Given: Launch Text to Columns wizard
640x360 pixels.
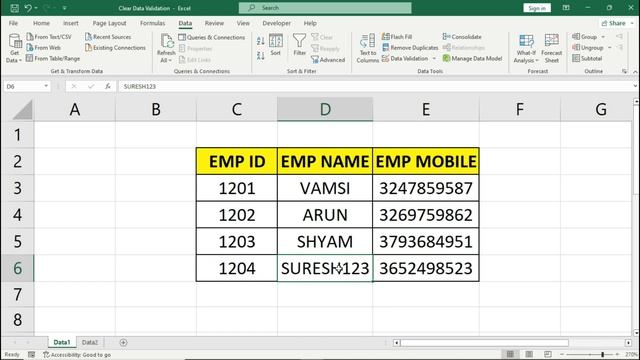Looking at the screenshot, I should pos(367,48).
